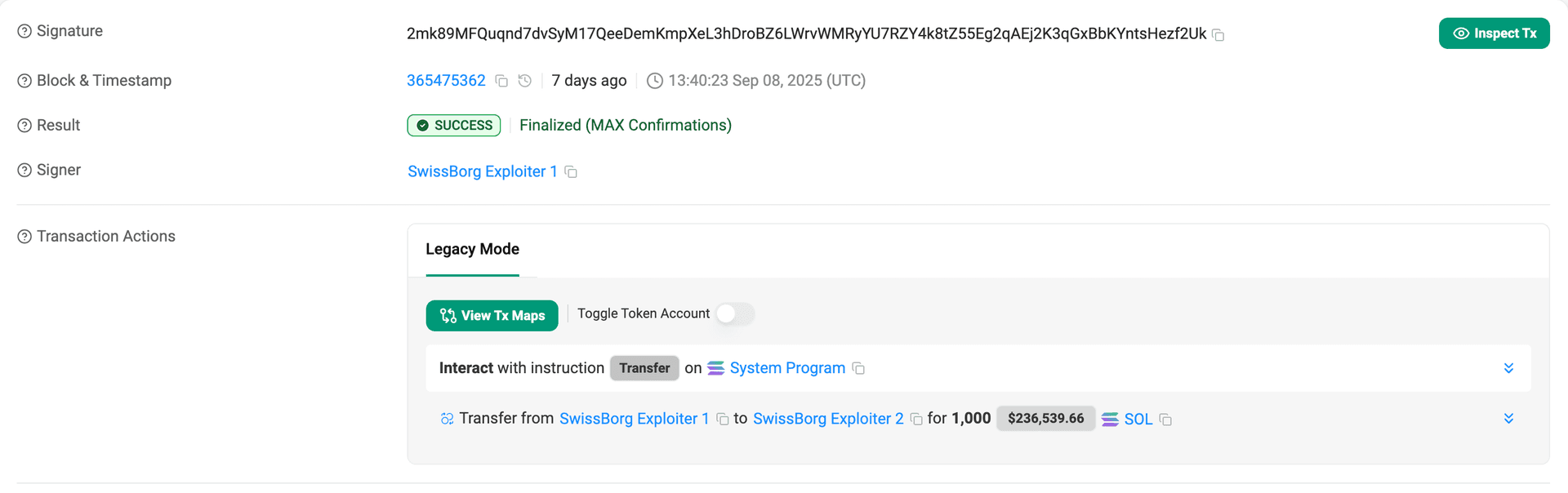Click the rewind icon beside the block number
This screenshot has width=1568, height=493.
coord(524,80)
